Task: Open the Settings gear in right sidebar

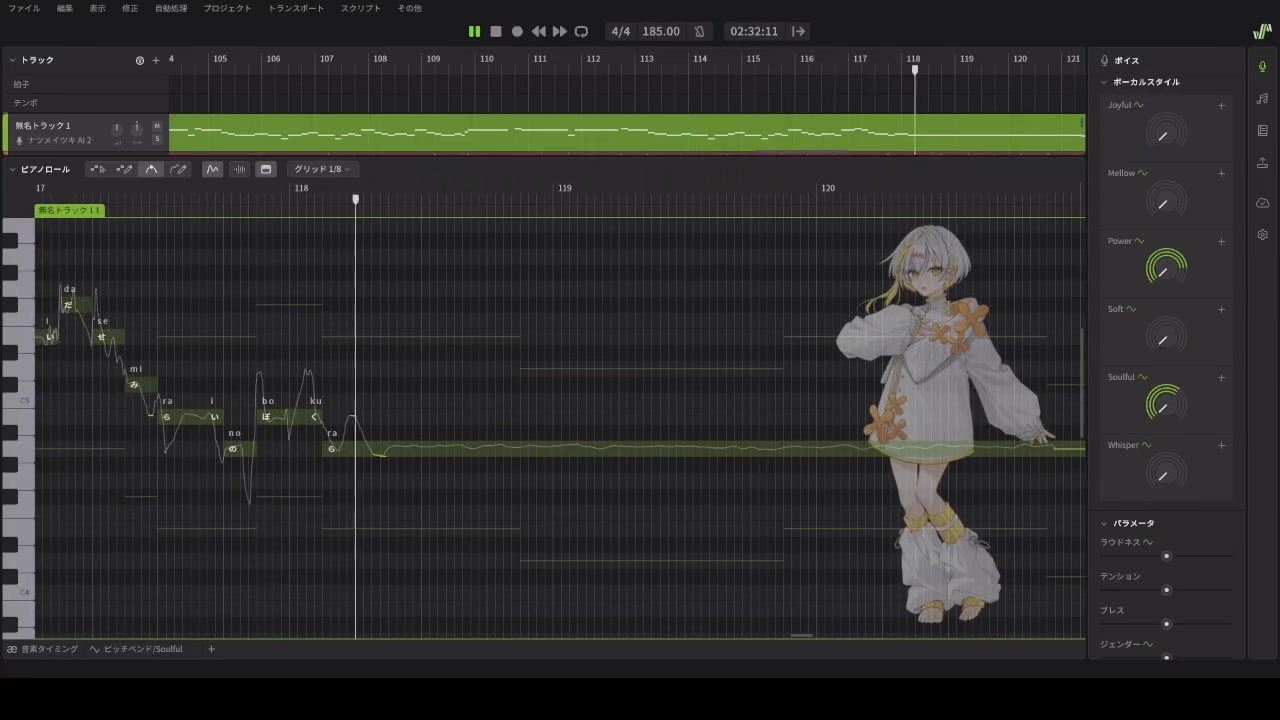Action: [x=1262, y=235]
